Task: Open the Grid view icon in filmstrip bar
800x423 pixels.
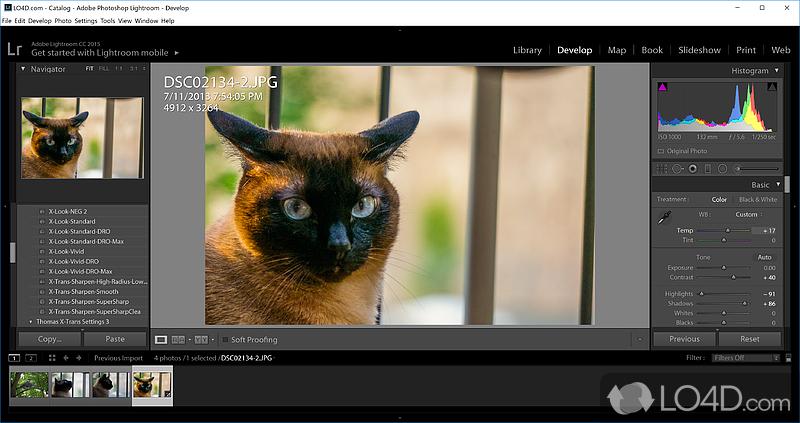Action: (52, 358)
